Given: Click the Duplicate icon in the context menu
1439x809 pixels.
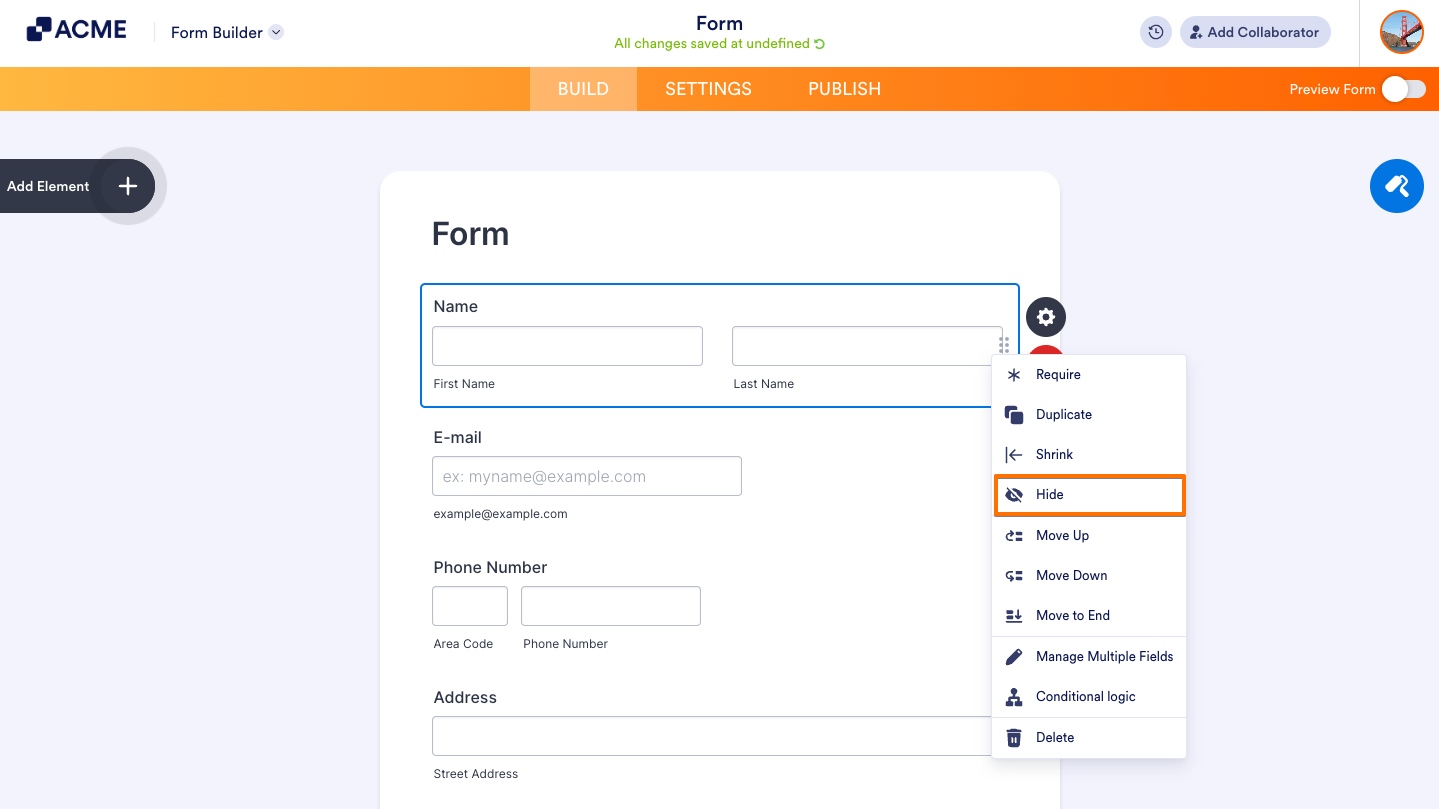Looking at the screenshot, I should point(1013,414).
